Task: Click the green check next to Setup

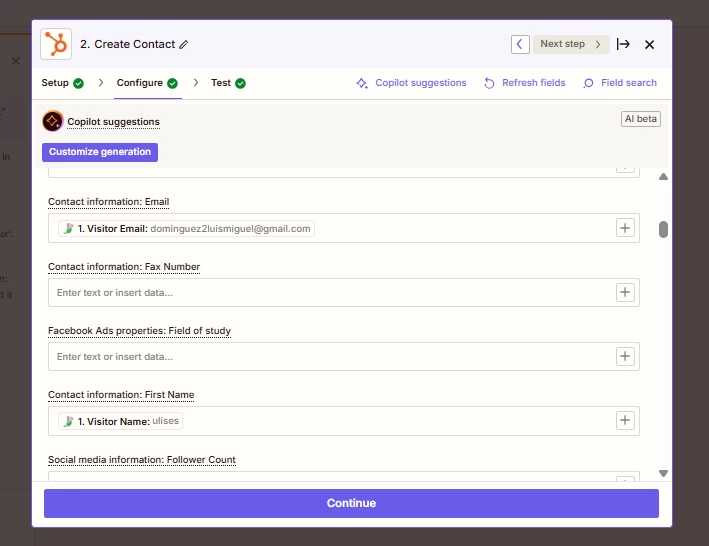Action: pos(78,84)
